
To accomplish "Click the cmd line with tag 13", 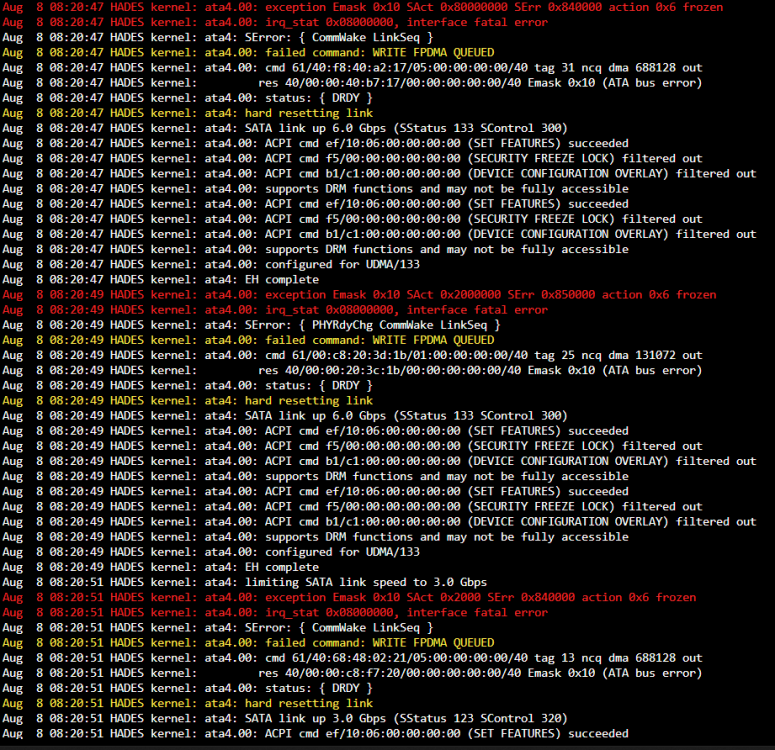I will click(352, 658).
